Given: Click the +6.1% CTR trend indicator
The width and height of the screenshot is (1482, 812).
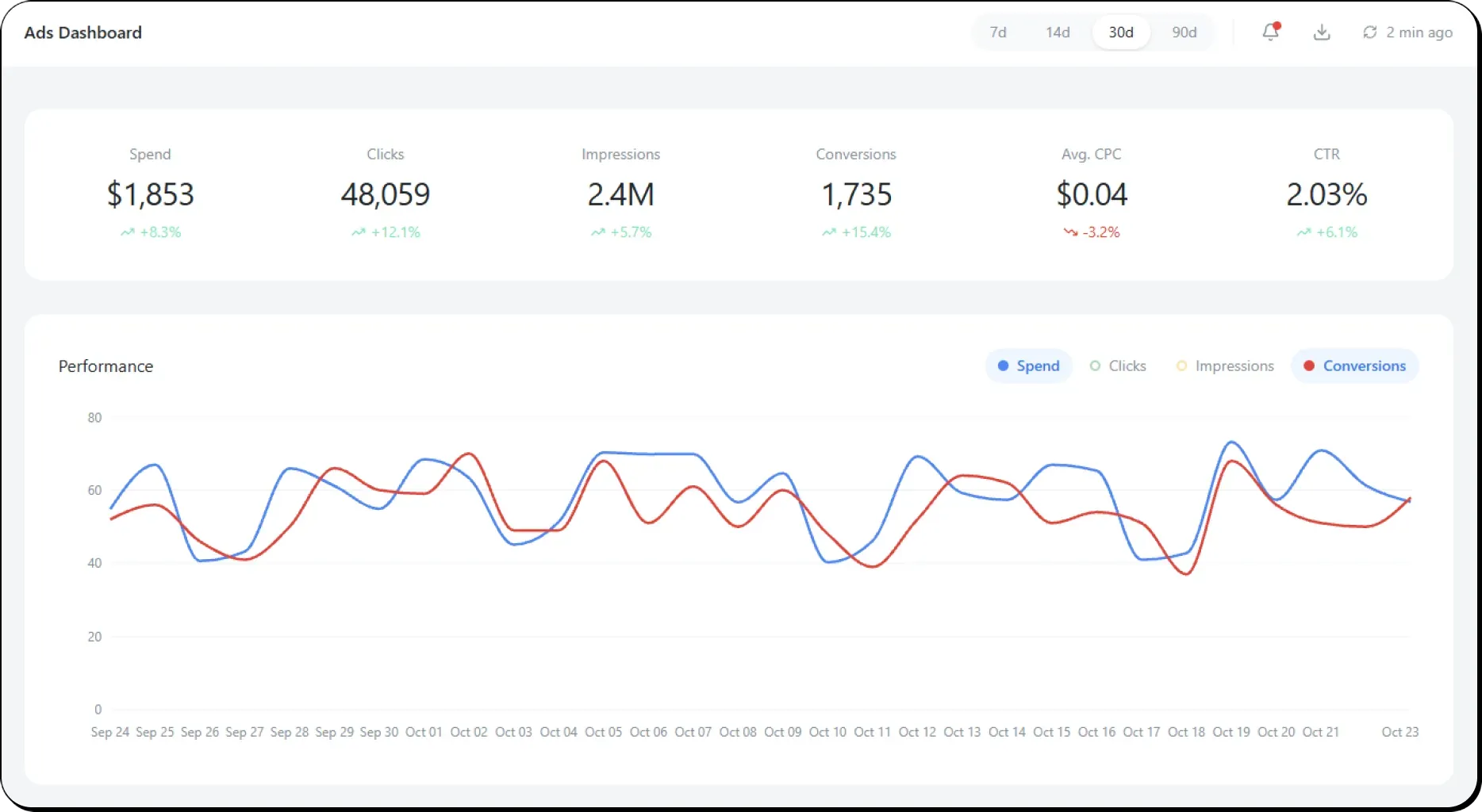Looking at the screenshot, I should 1327,232.
